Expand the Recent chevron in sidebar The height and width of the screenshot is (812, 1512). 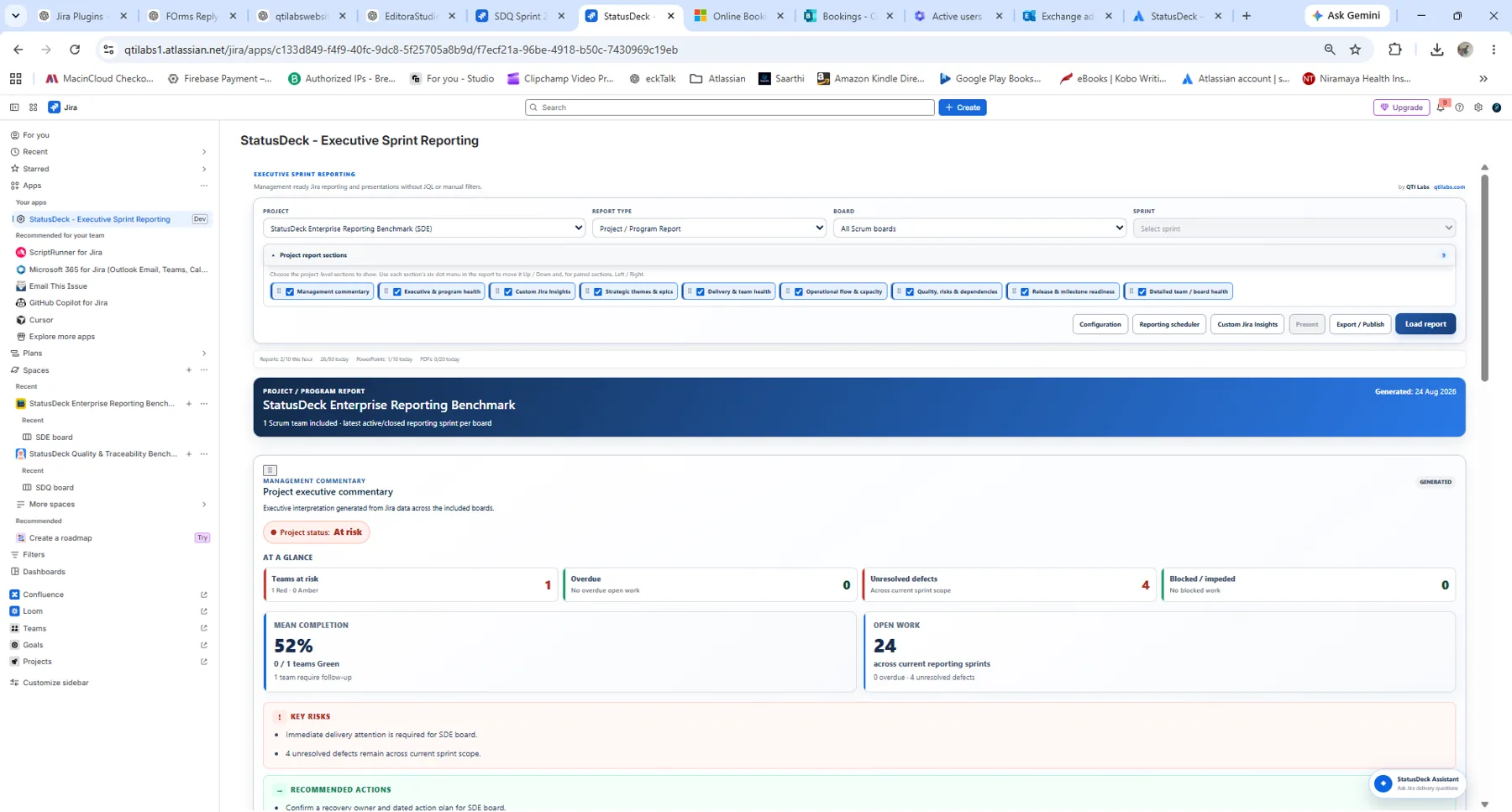pos(204,152)
